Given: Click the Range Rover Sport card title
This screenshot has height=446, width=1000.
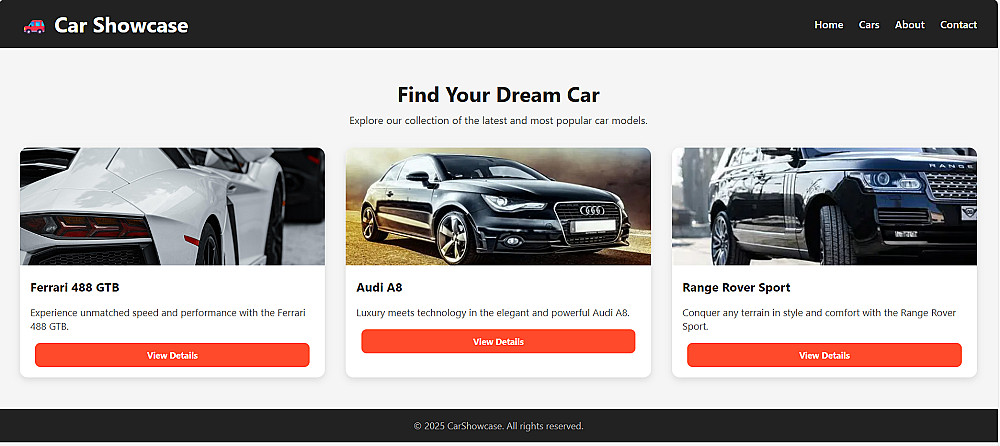Looking at the screenshot, I should tap(736, 288).
